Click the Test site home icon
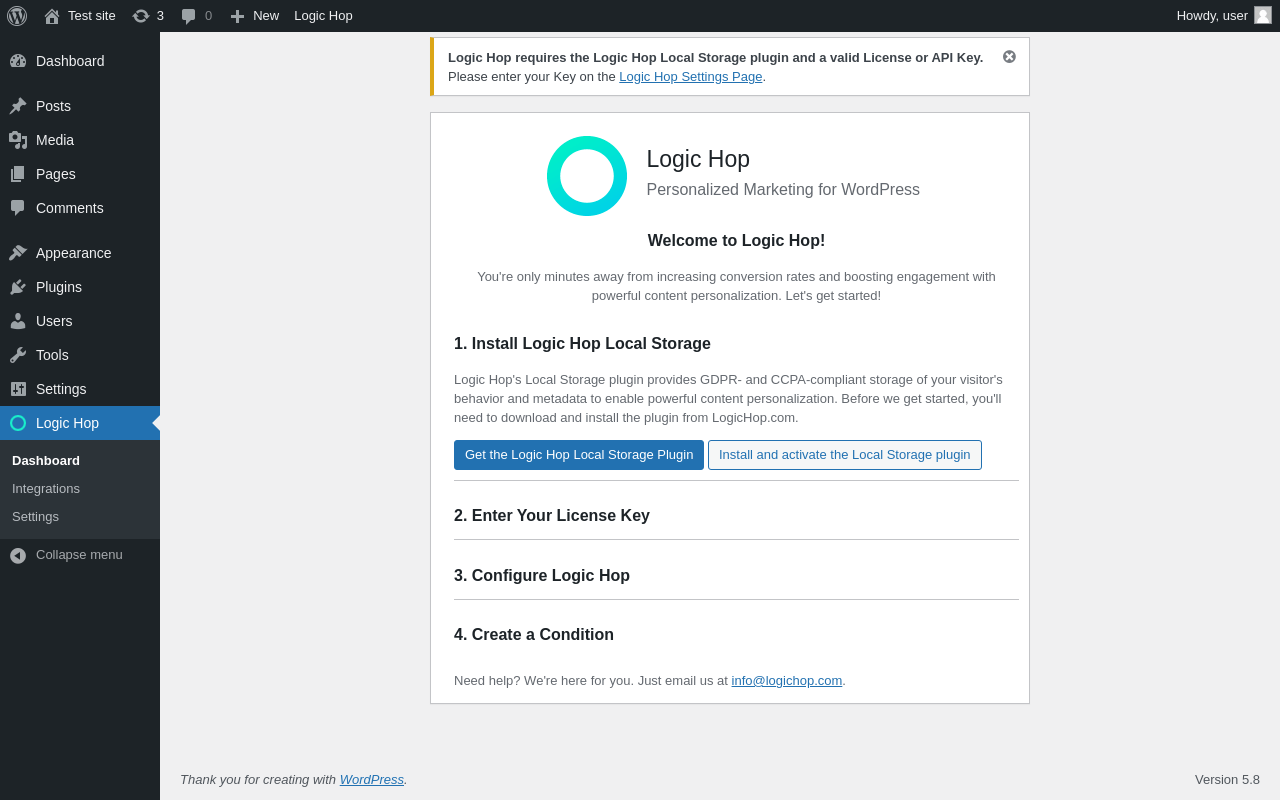This screenshot has width=1280, height=800. click(x=52, y=16)
